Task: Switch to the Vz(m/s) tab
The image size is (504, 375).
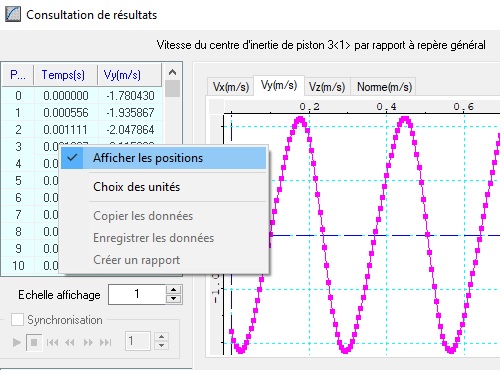Action: (x=327, y=87)
